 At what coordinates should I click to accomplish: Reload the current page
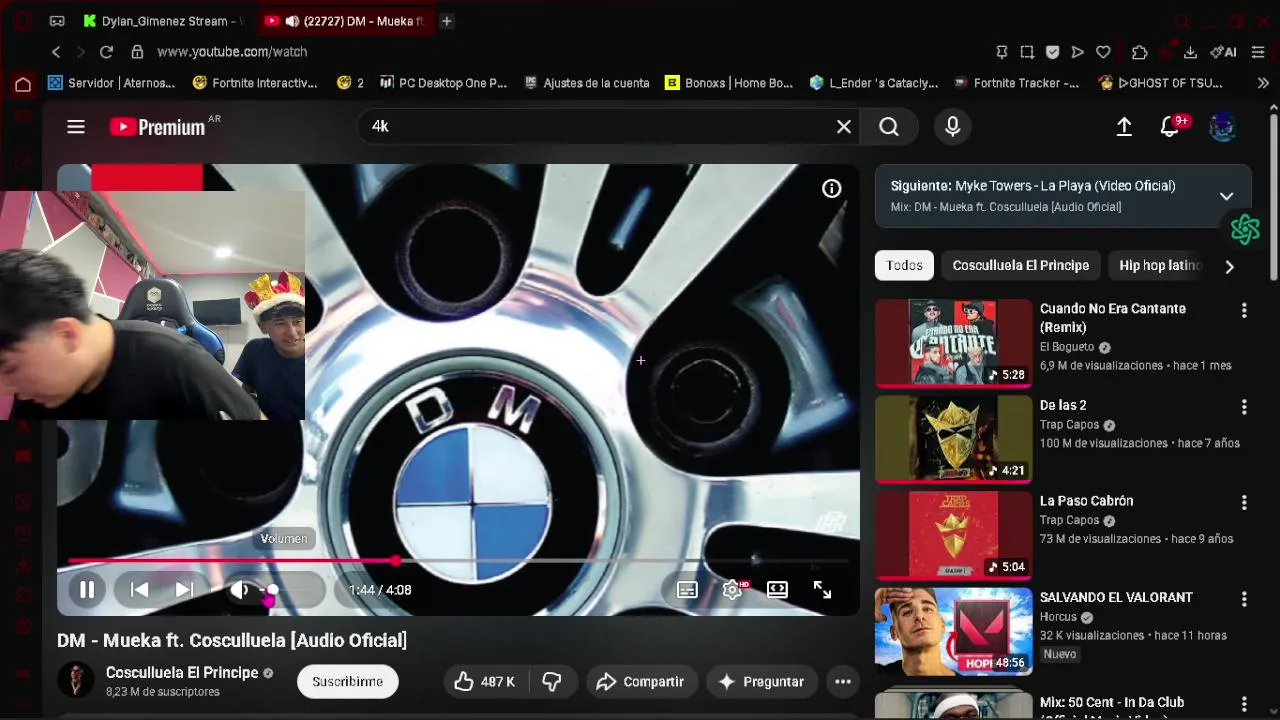106,52
